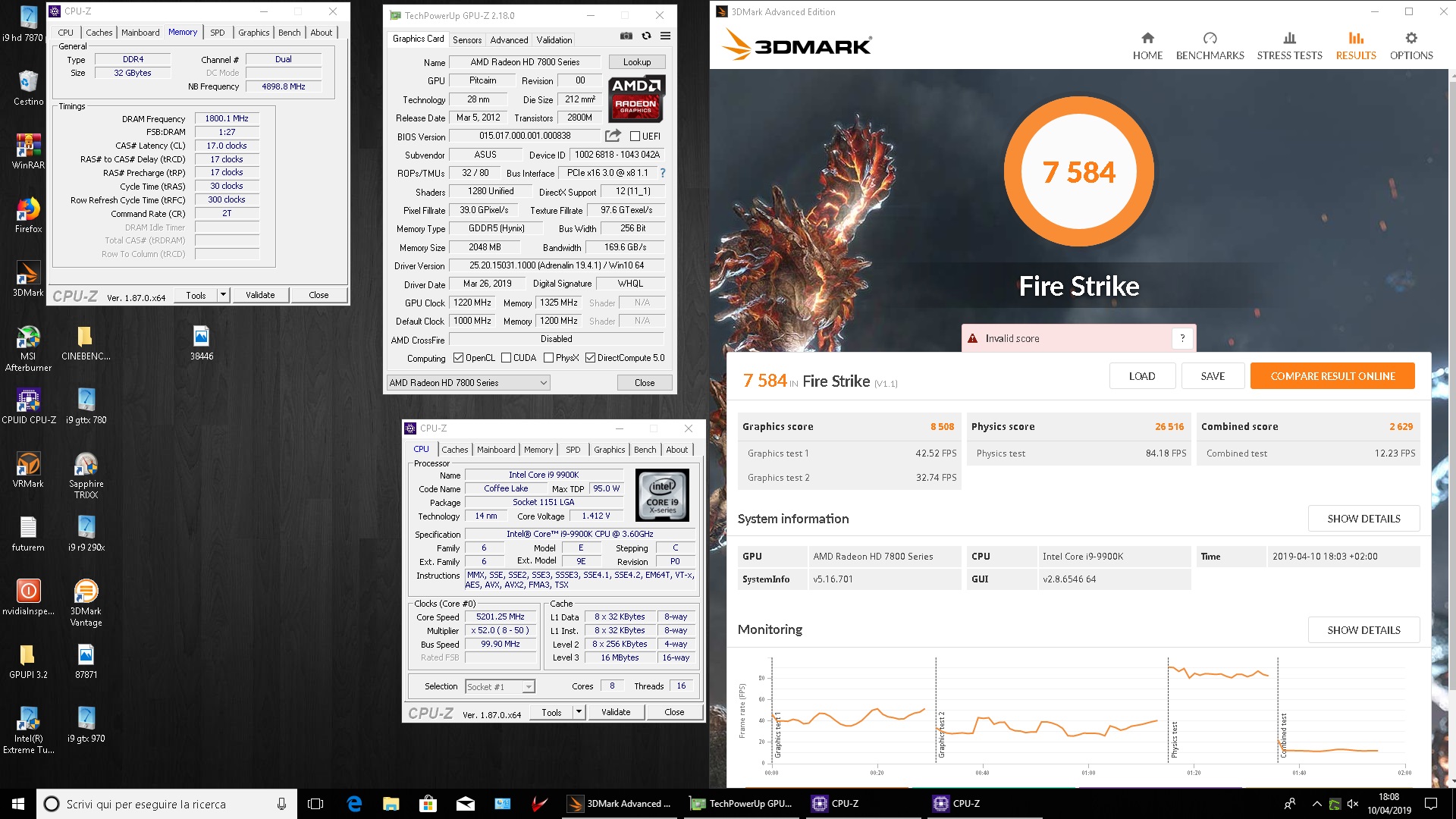1456x819 pixels.
Task: Click the LOAD button in 3DMark
Action: [1142, 376]
